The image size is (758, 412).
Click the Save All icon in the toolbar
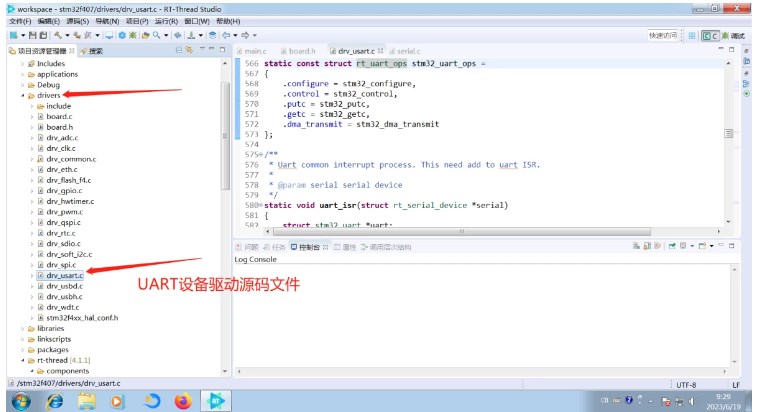click(43, 35)
